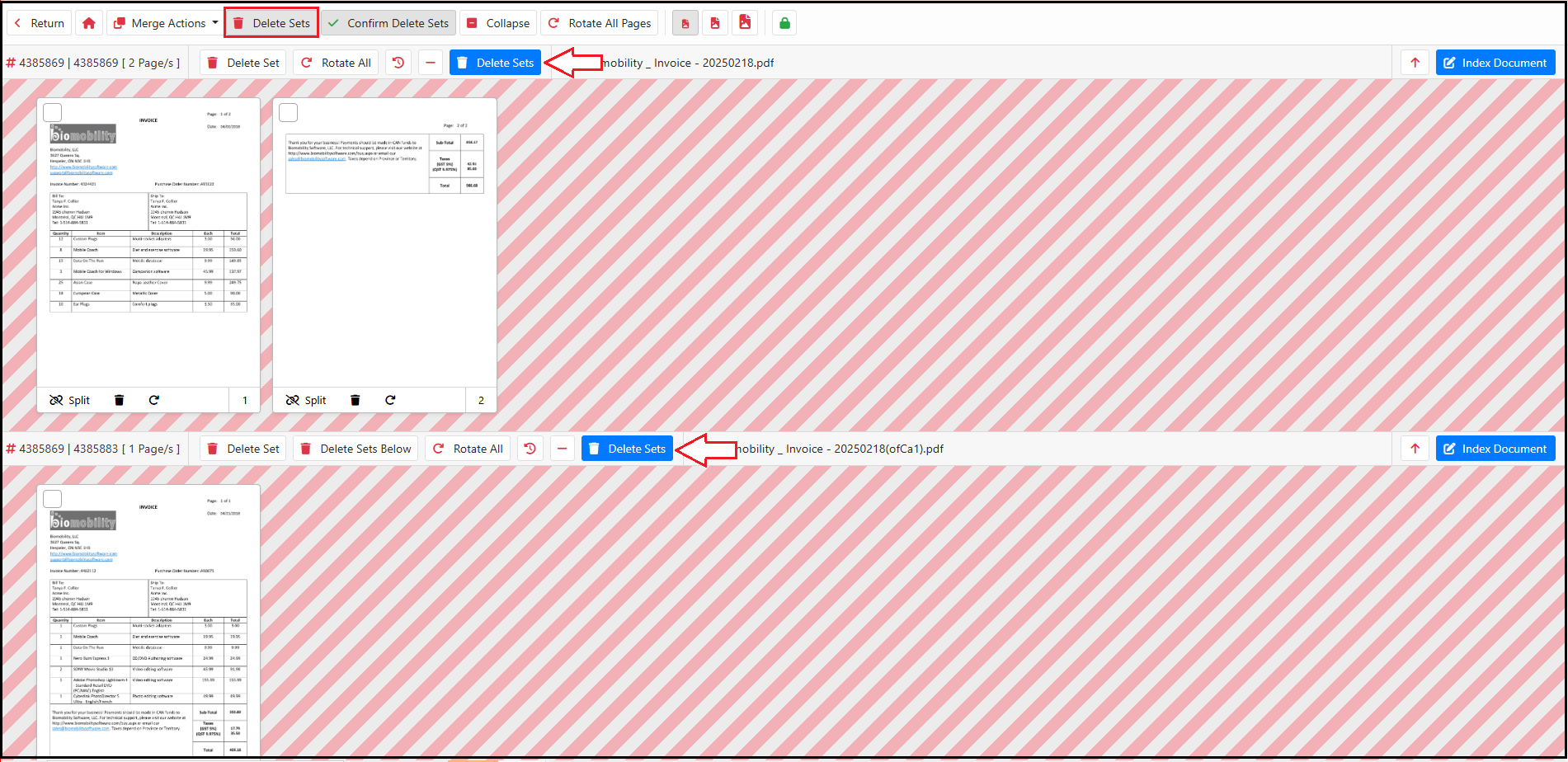Image resolution: width=1568 pixels, height=762 pixels.
Task: Click Delete Sets Below button
Action: pyautogui.click(x=356, y=449)
